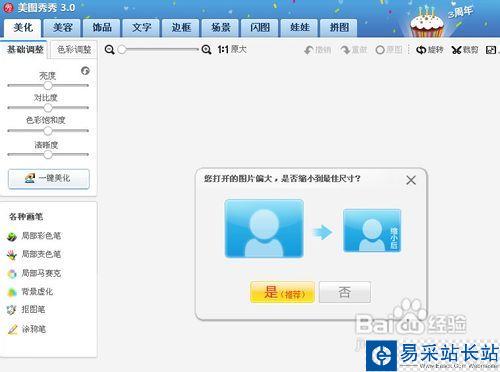Switch to 基础调整 sub-tab
The width and height of the screenshot is (500, 372).
point(25,50)
